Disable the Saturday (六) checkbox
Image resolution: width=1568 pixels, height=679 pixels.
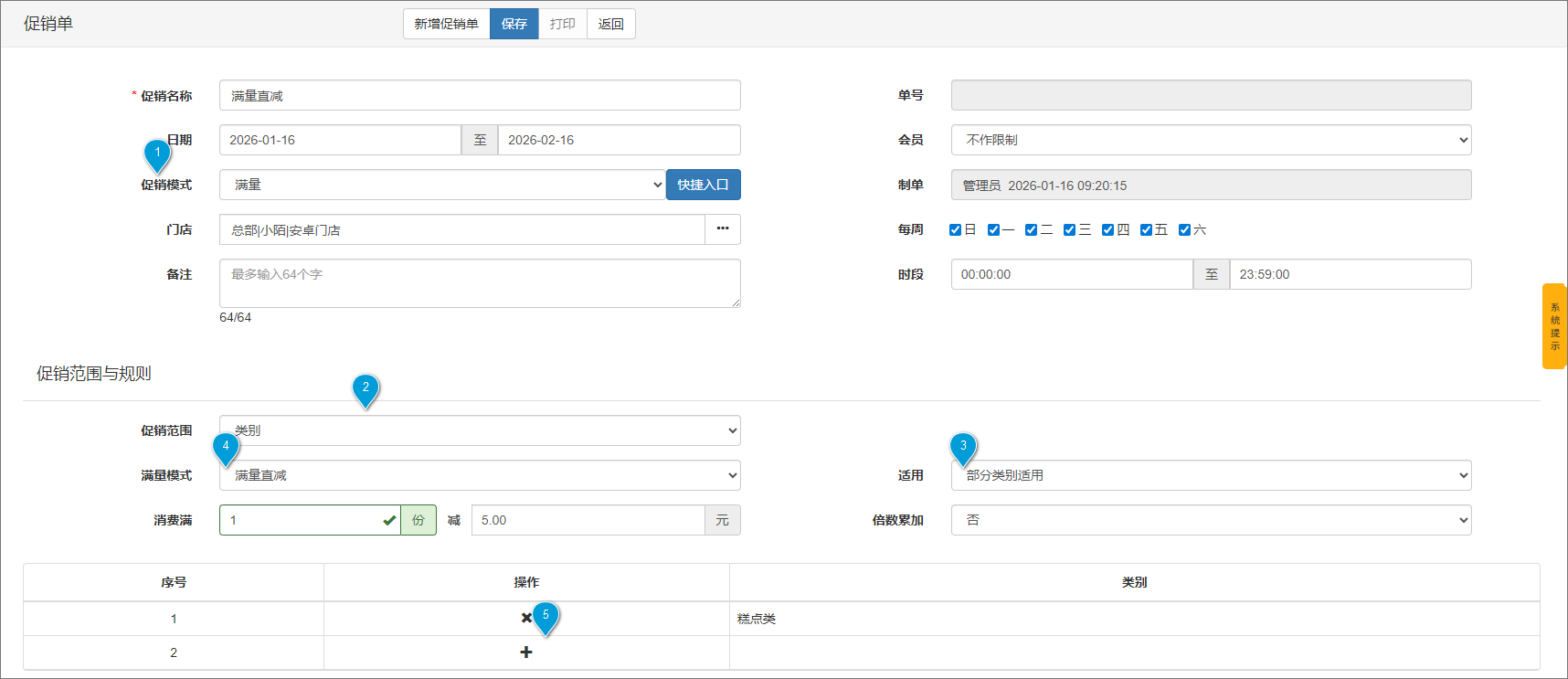point(1184,230)
